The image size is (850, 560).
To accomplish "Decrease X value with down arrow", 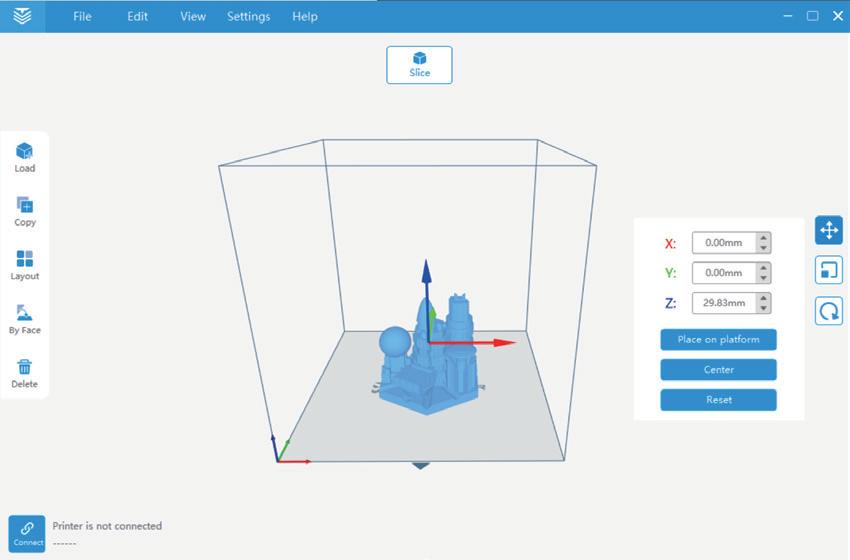I will (x=763, y=248).
